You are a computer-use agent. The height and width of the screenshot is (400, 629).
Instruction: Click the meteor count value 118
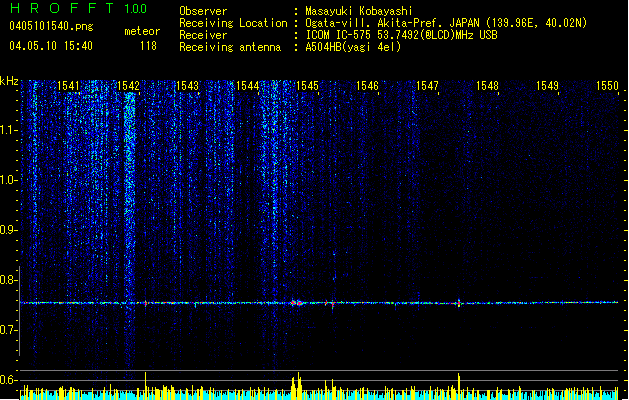(x=148, y=46)
